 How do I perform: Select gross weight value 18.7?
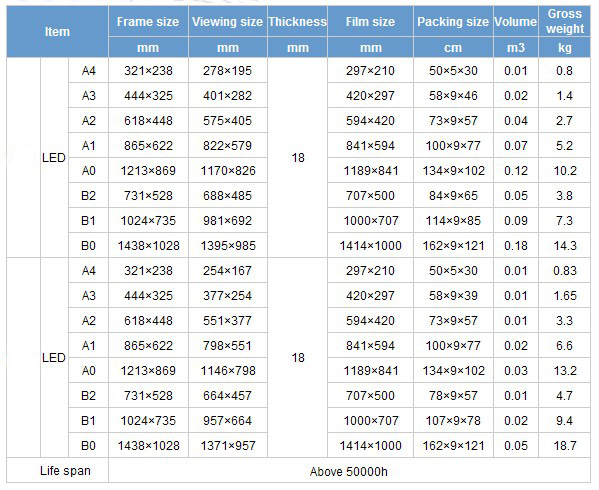click(x=565, y=446)
